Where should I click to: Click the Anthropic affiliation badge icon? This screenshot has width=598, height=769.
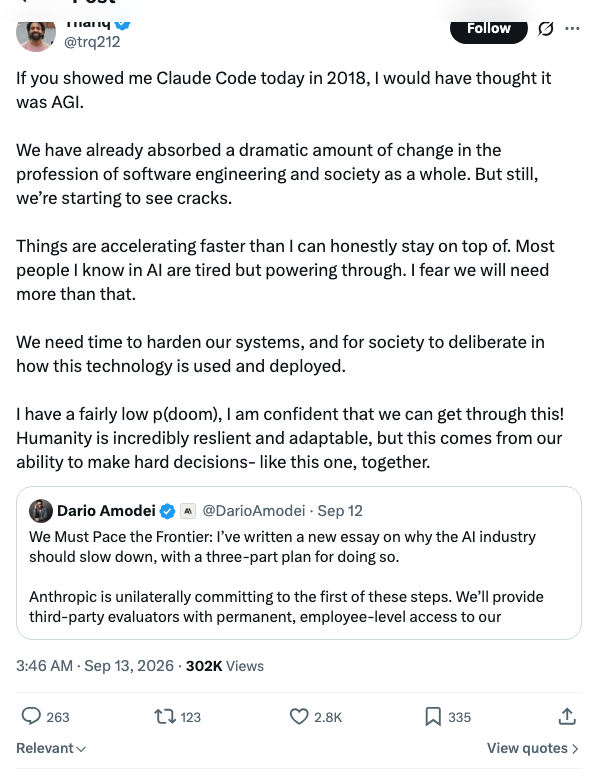coord(188,511)
